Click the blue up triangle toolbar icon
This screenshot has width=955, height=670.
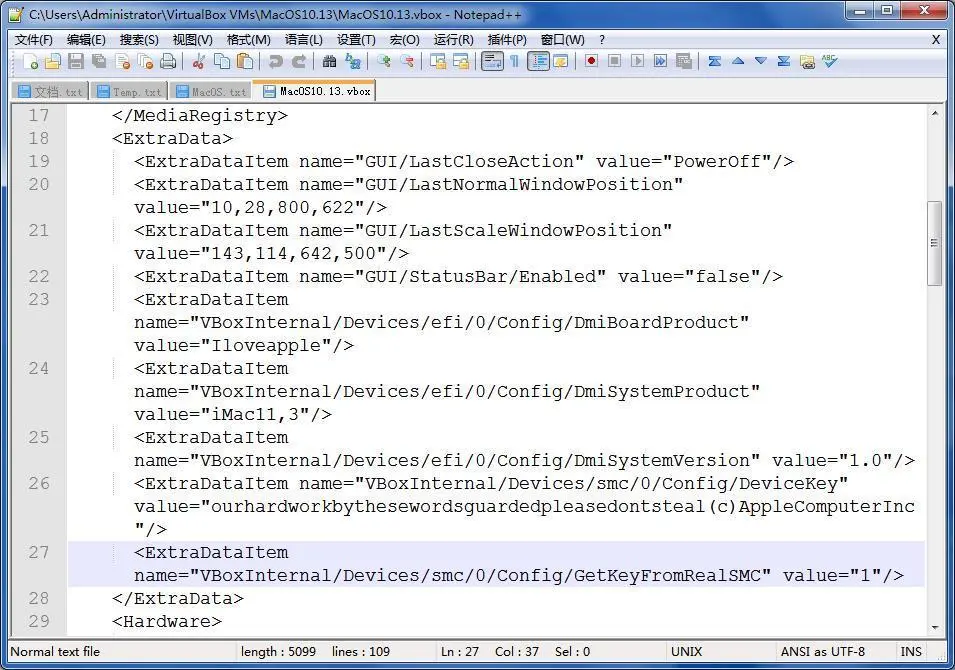[738, 62]
